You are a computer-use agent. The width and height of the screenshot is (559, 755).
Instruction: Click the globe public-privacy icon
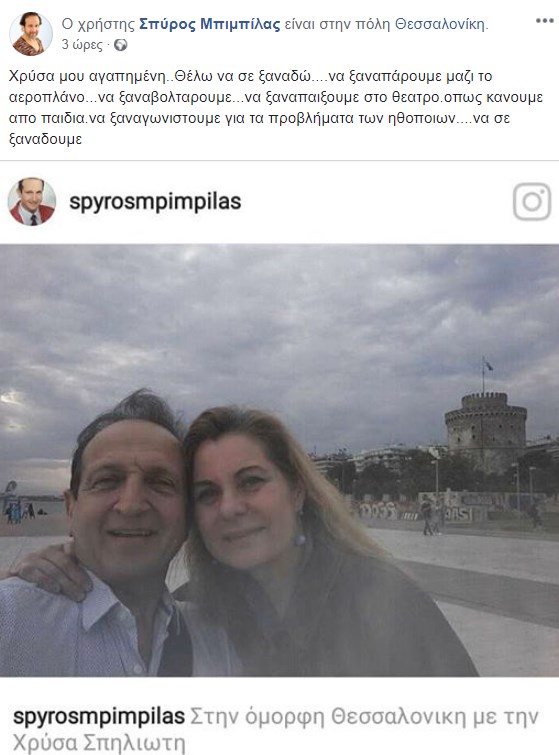pos(120,45)
